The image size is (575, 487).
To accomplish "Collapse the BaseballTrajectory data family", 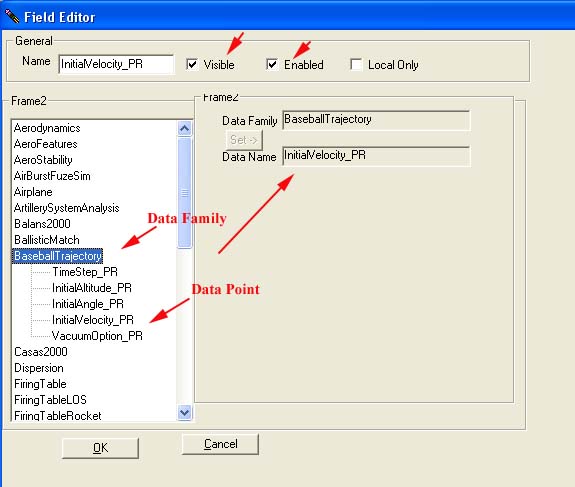I will (58, 256).
